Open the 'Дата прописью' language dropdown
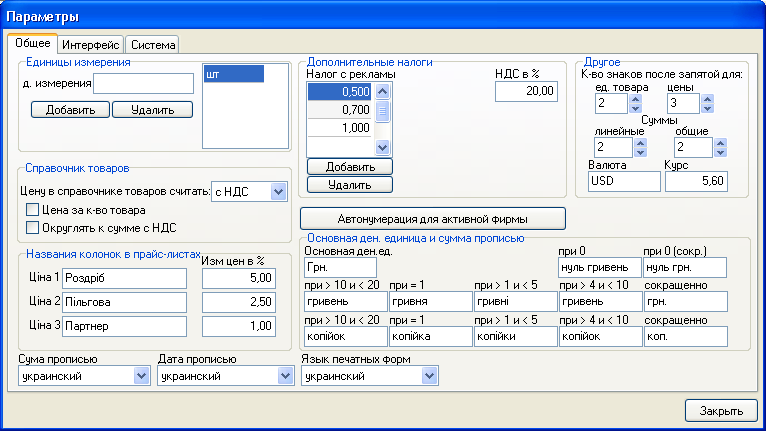The image size is (766, 431). (x=283, y=376)
